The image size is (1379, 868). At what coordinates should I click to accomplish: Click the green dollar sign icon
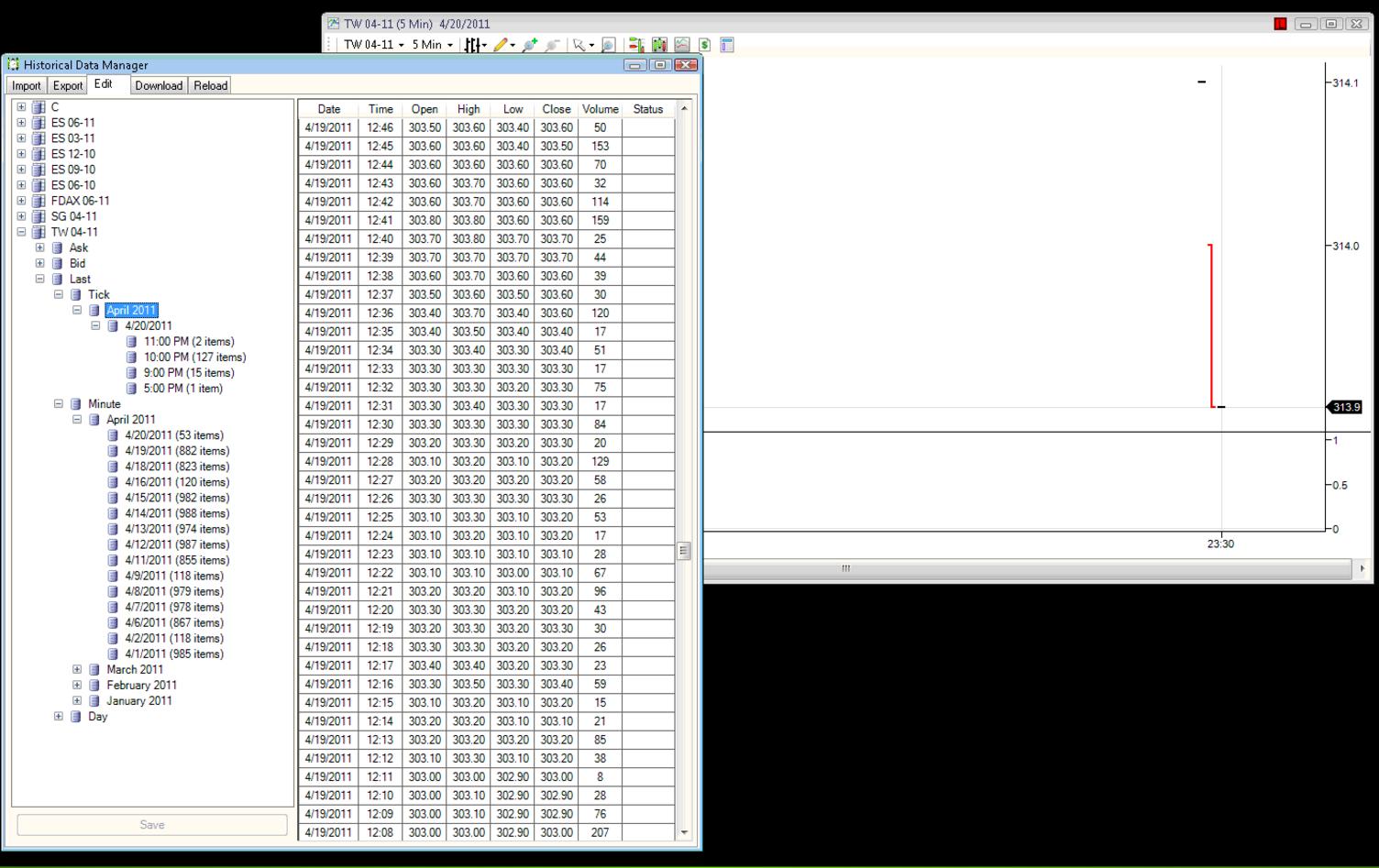tap(704, 44)
